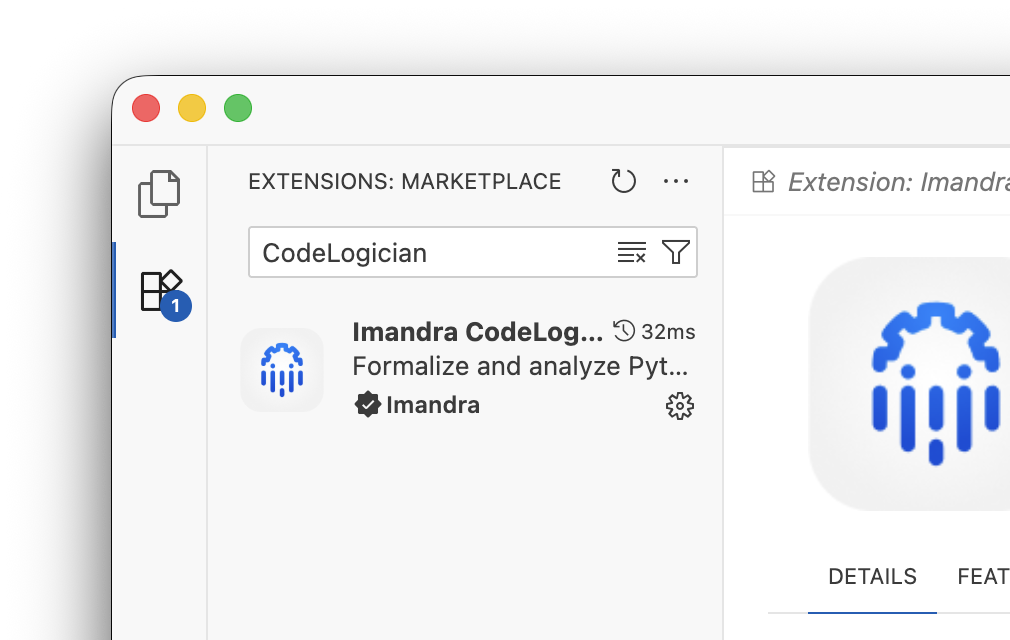The width and height of the screenshot is (1010, 640).
Task: Open the extension search filter options
Action: click(x=676, y=252)
